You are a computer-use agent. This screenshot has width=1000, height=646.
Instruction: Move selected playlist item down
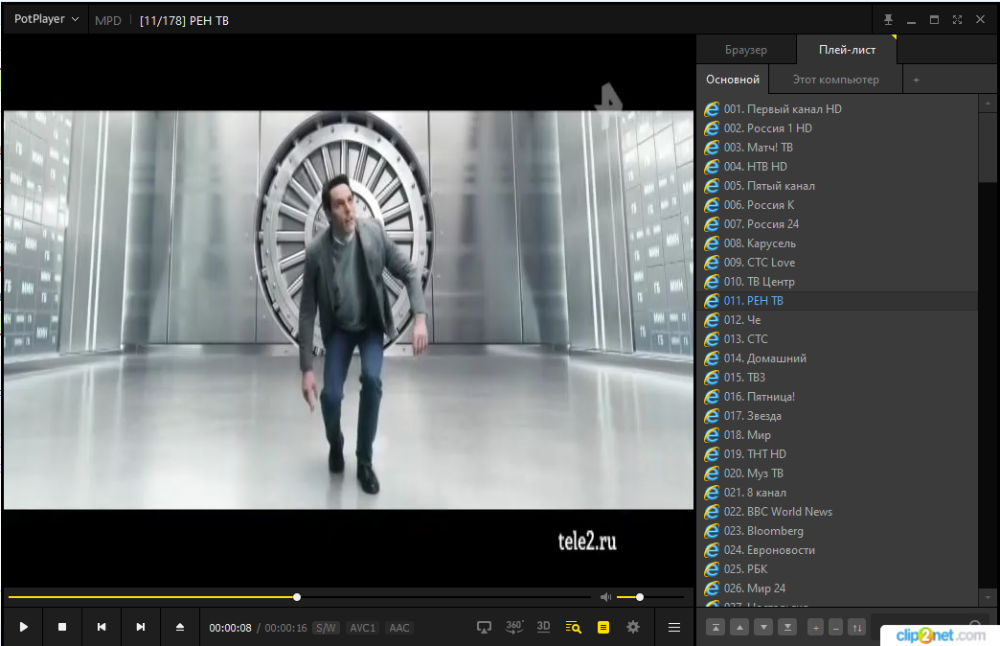[763, 628]
